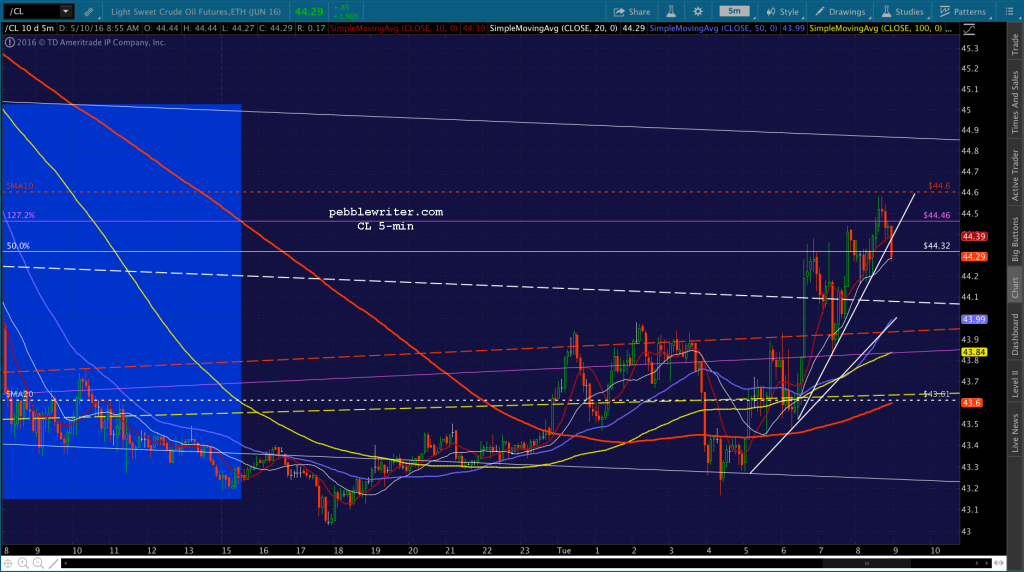Screen dimensions: 1024x572
Task: Click the white SimpleMovingAvg (CLOSE, 20, 0) label
Action: [554, 29]
